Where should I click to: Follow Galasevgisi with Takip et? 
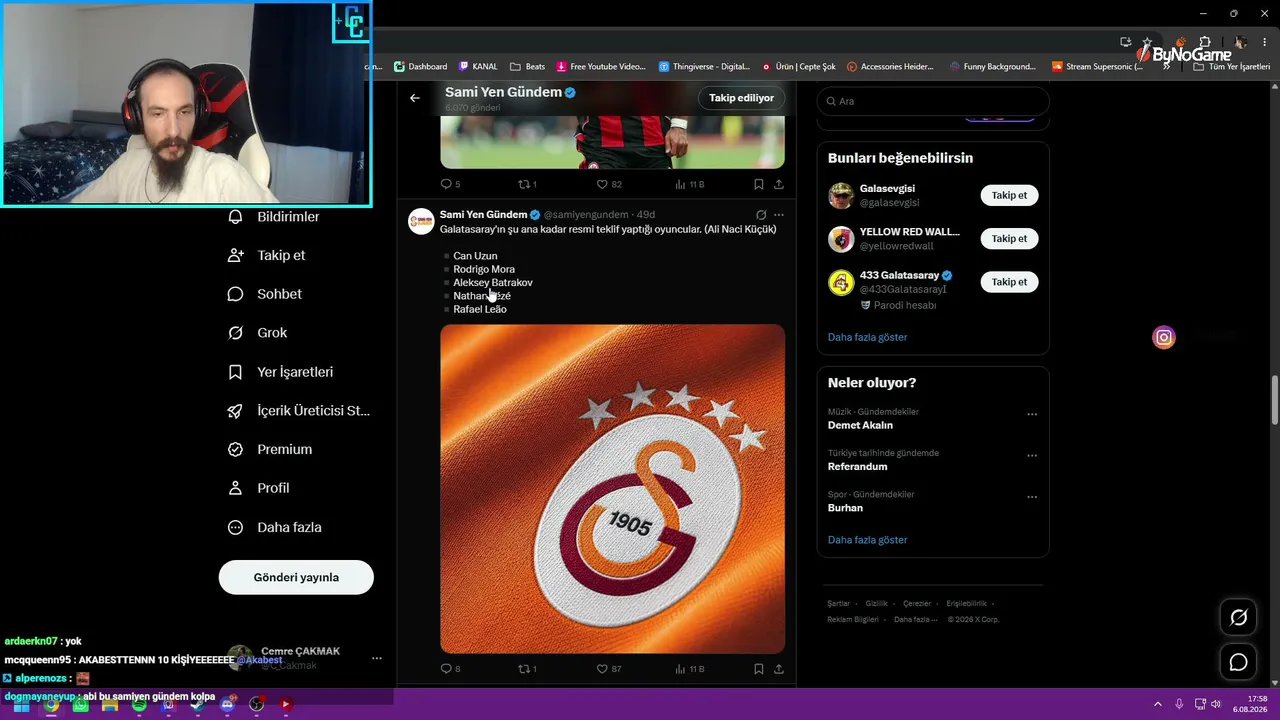[1009, 195]
